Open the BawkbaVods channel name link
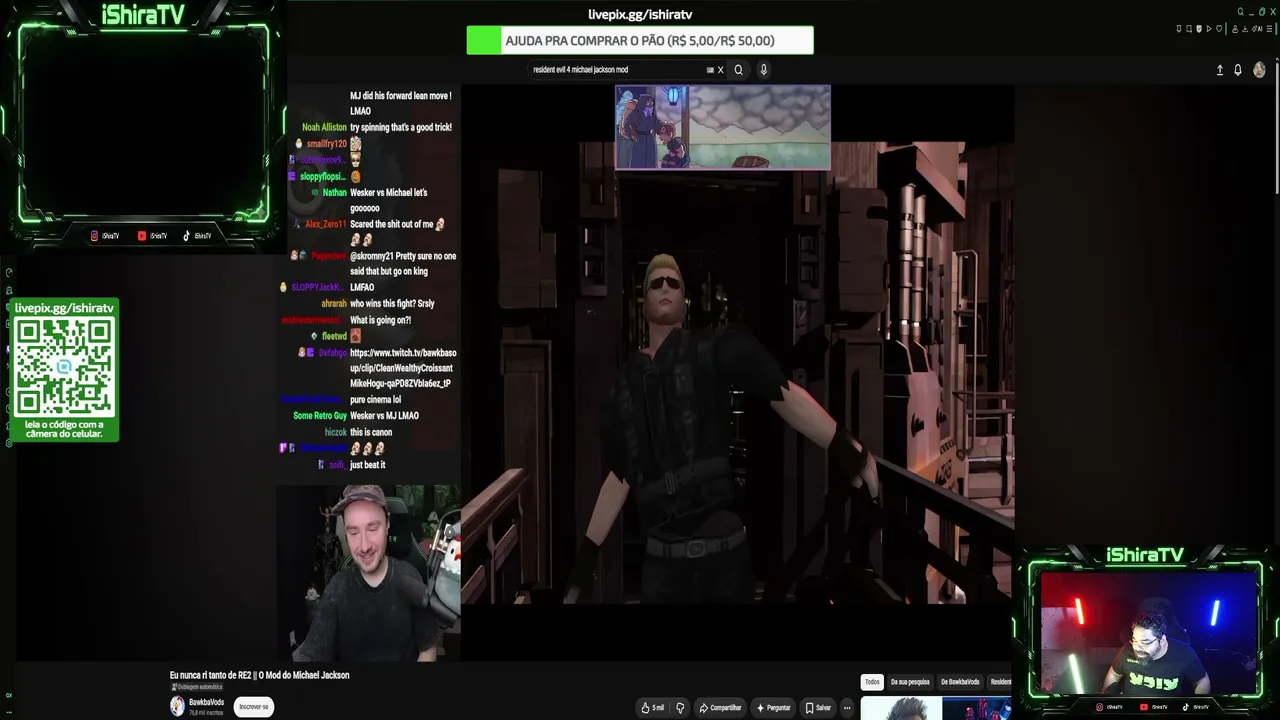Viewport: 1280px width, 720px height. pos(206,702)
